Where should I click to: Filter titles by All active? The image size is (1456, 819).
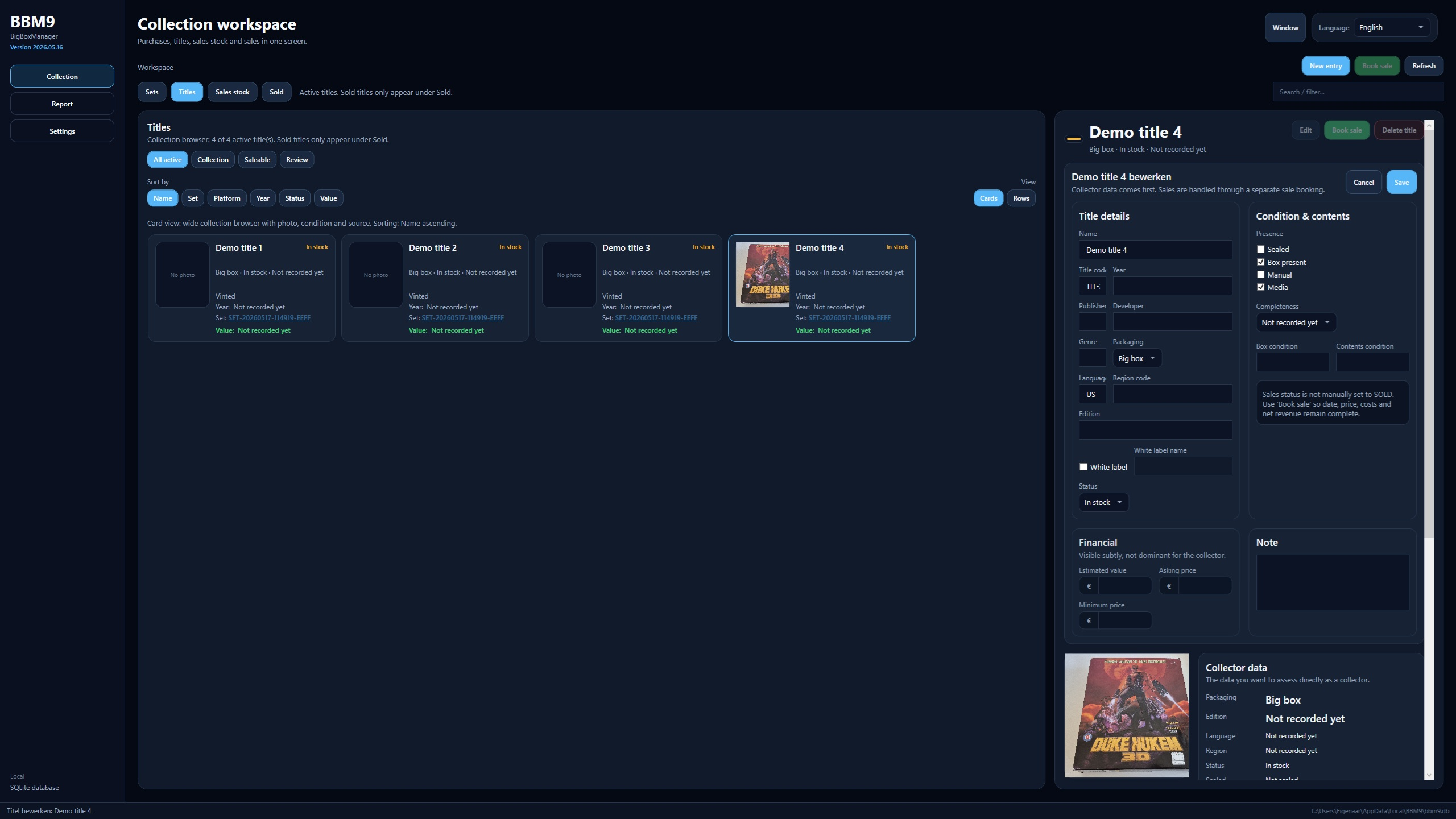click(x=167, y=160)
